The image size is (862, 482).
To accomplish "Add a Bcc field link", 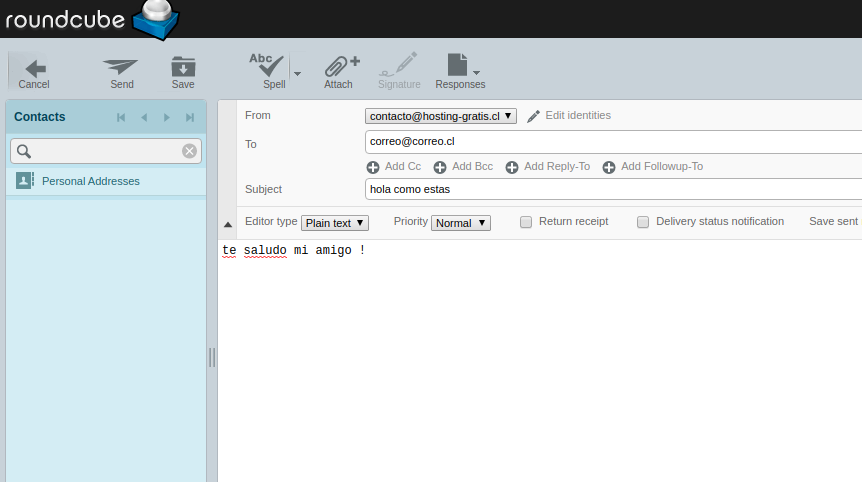I will [x=472, y=167].
